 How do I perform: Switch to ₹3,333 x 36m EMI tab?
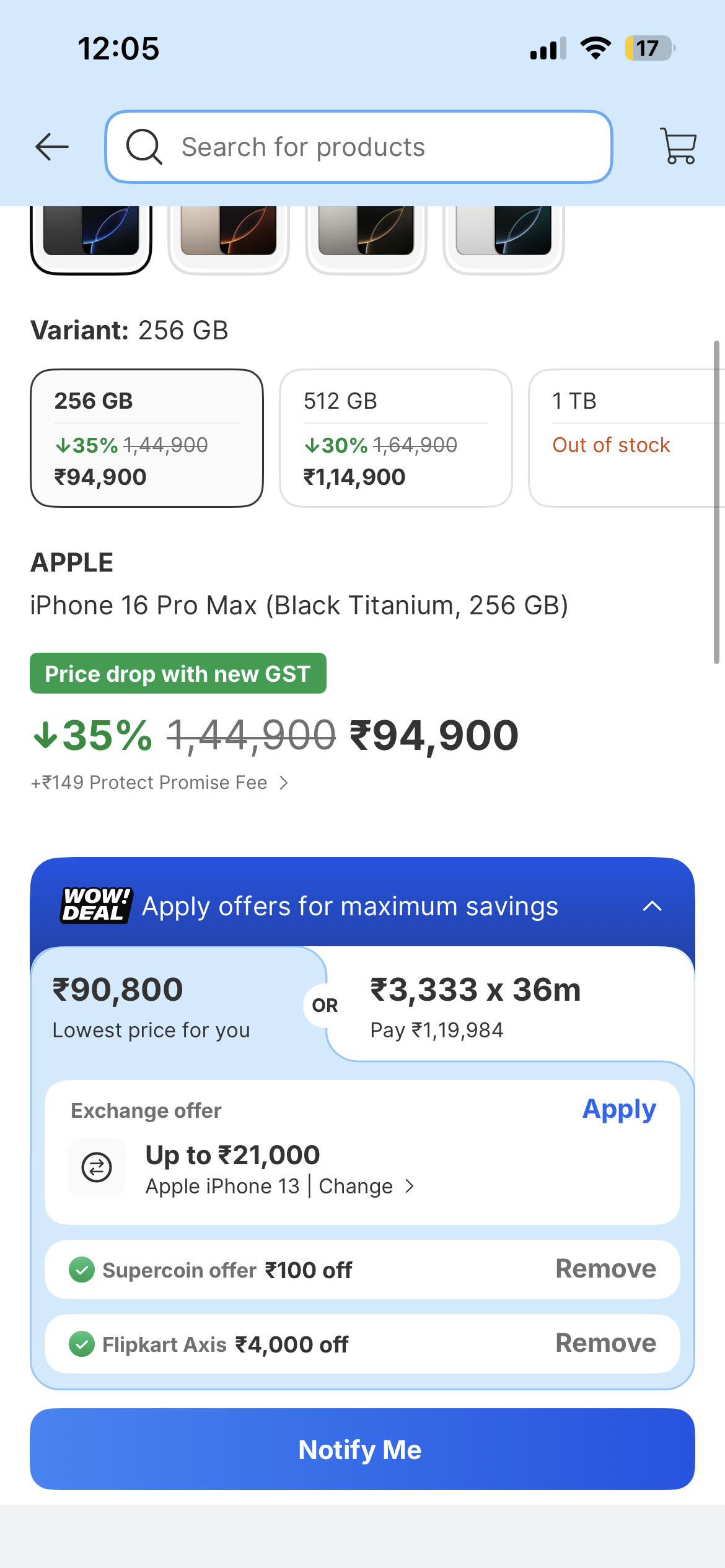511,1004
